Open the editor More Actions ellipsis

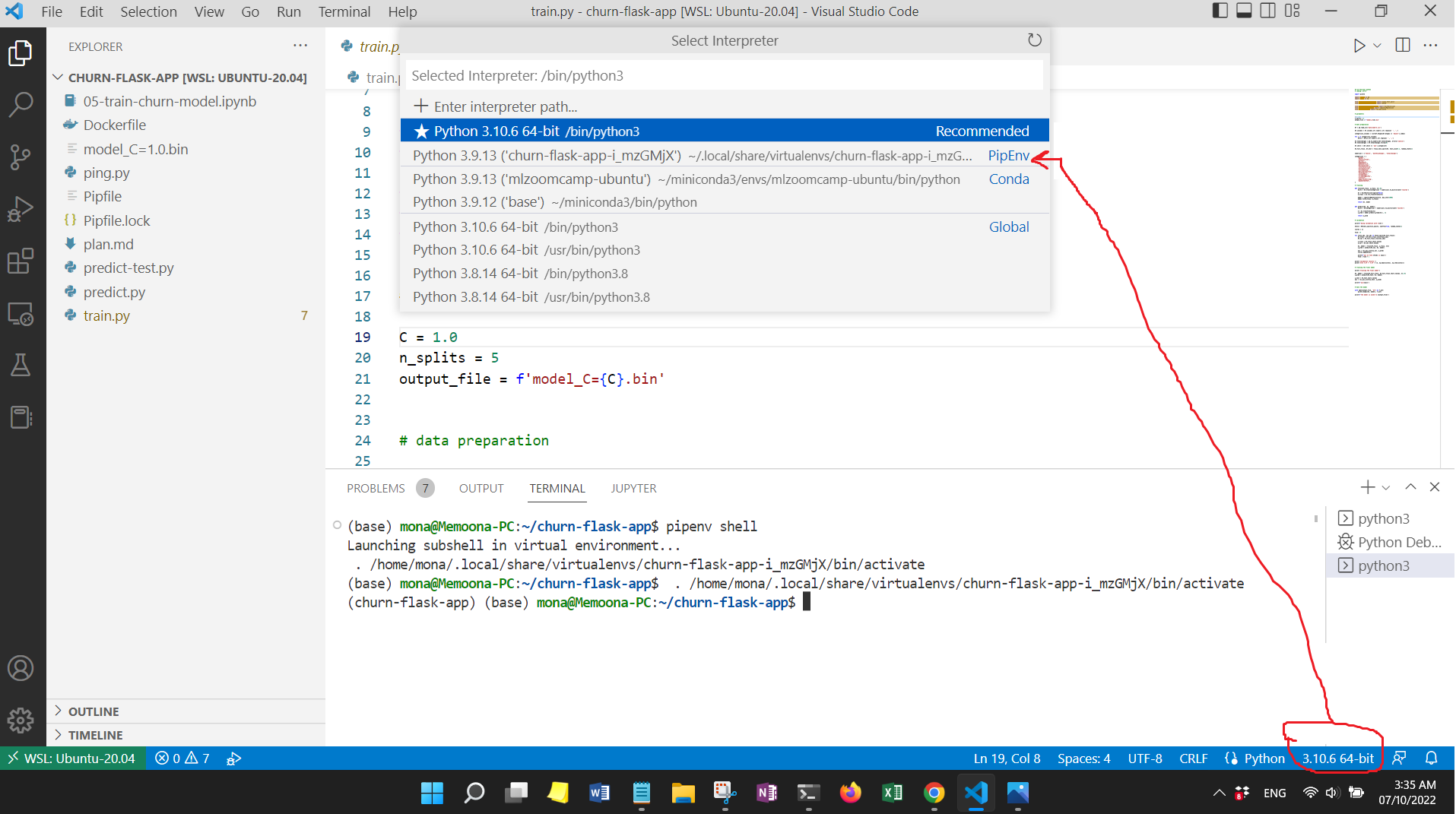tap(1430, 46)
